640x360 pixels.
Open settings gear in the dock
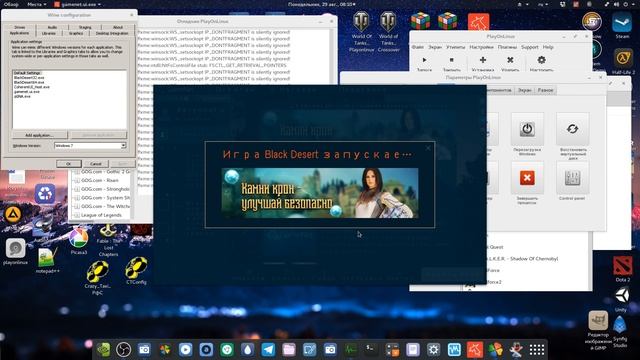pos(433,349)
